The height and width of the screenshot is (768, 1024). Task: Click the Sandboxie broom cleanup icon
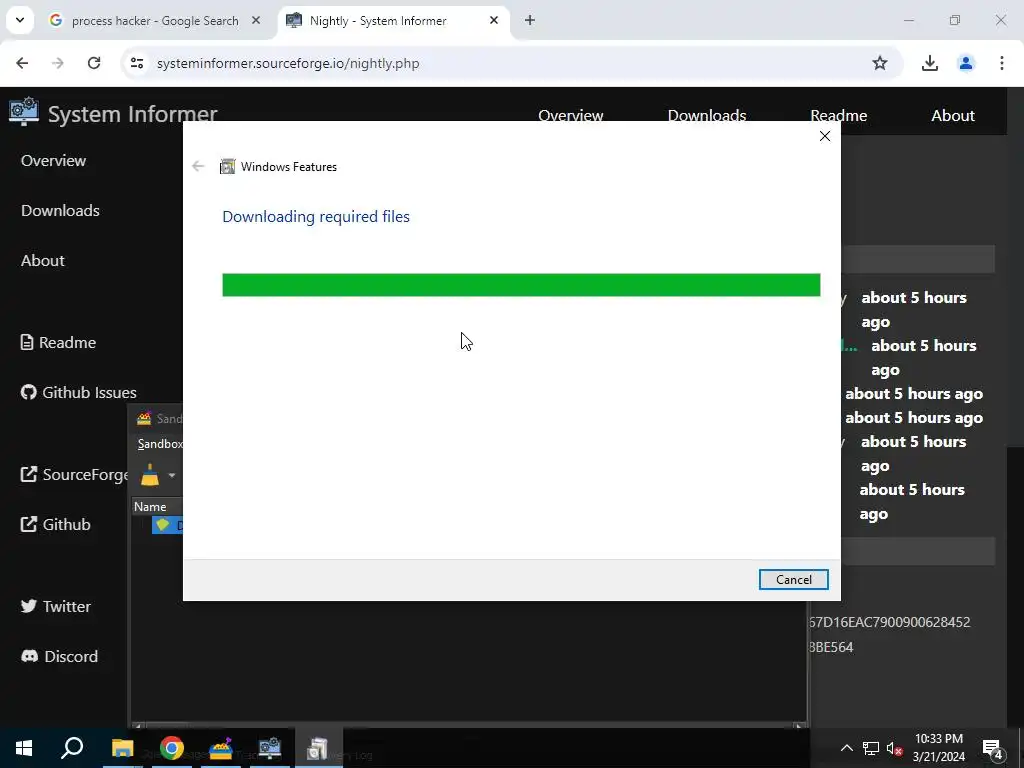pyautogui.click(x=150, y=475)
